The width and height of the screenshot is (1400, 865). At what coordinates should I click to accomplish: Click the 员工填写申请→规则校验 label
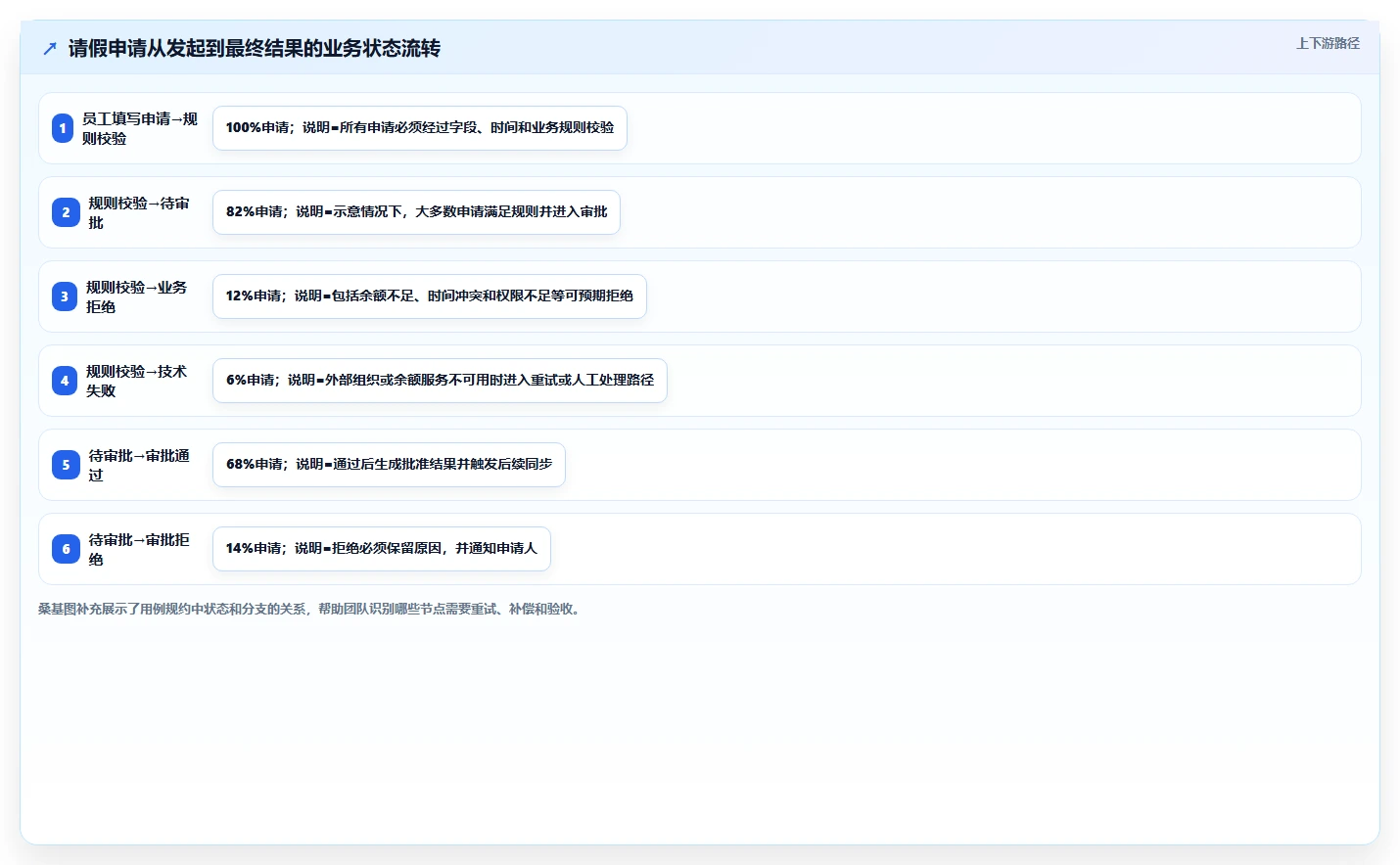pyautogui.click(x=140, y=128)
